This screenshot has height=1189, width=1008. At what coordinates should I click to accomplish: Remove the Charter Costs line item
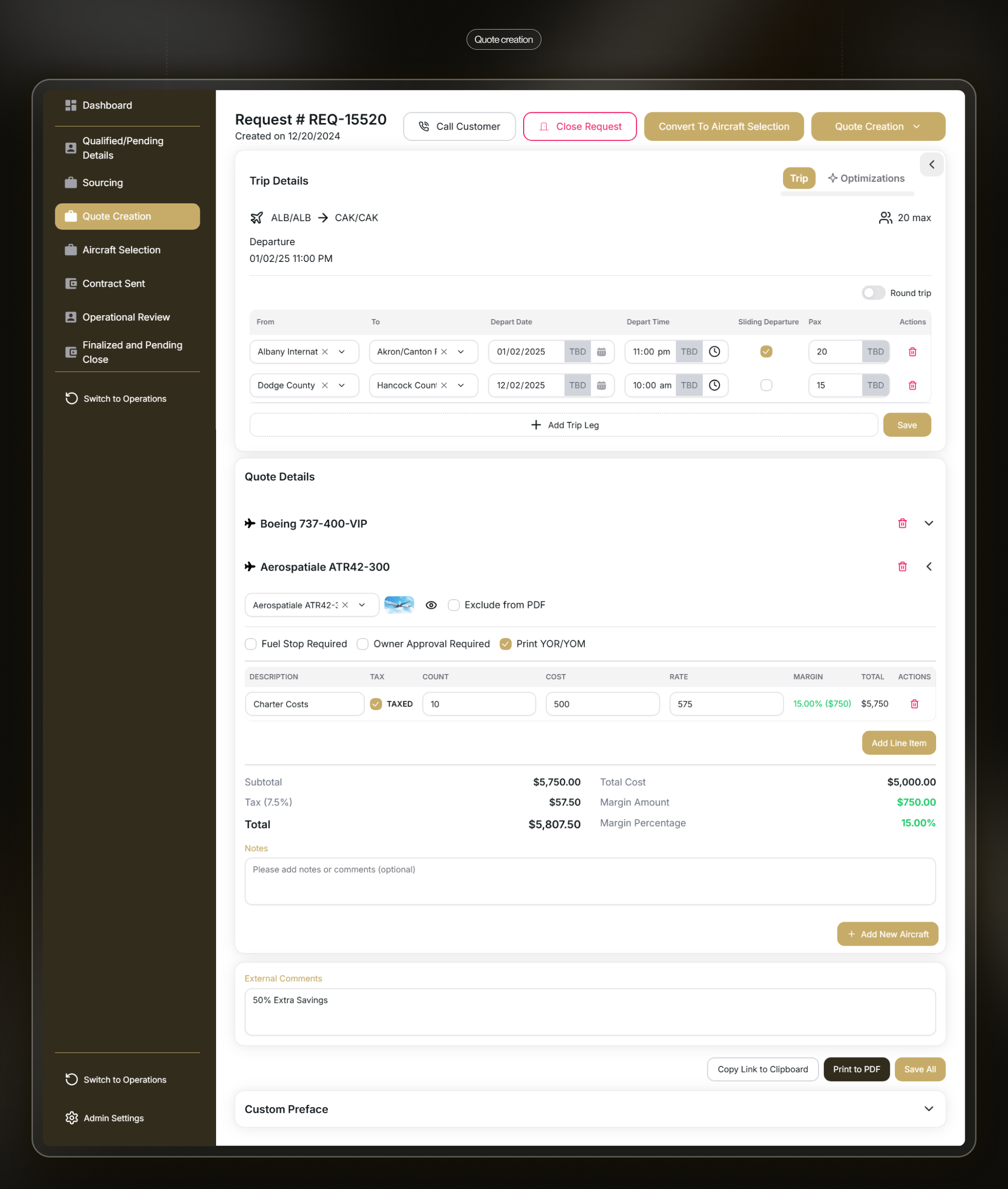pos(914,704)
